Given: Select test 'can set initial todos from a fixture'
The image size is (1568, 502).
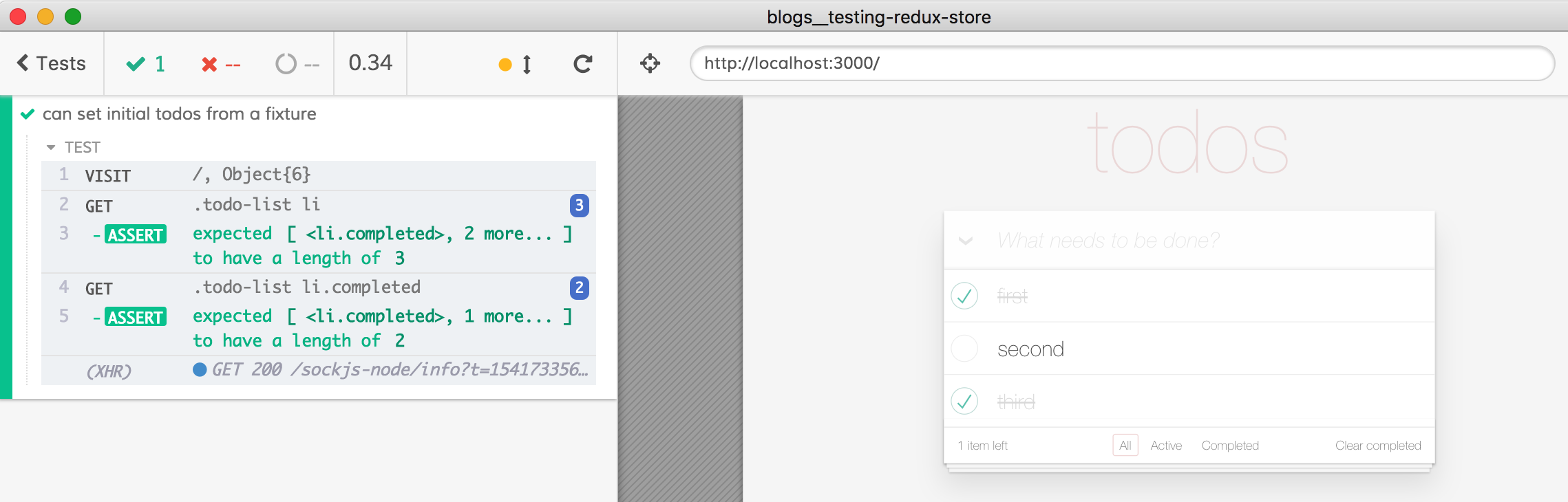Looking at the screenshot, I should (179, 113).
